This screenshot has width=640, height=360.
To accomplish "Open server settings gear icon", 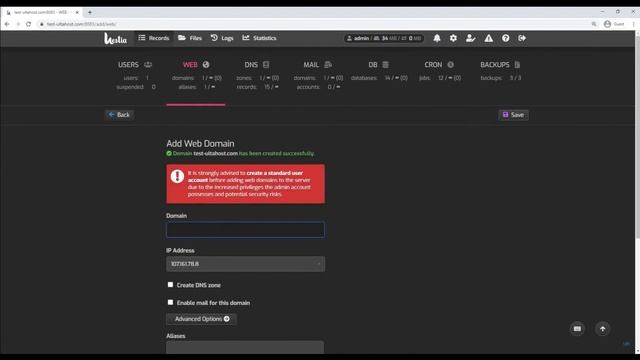I will click(453, 38).
